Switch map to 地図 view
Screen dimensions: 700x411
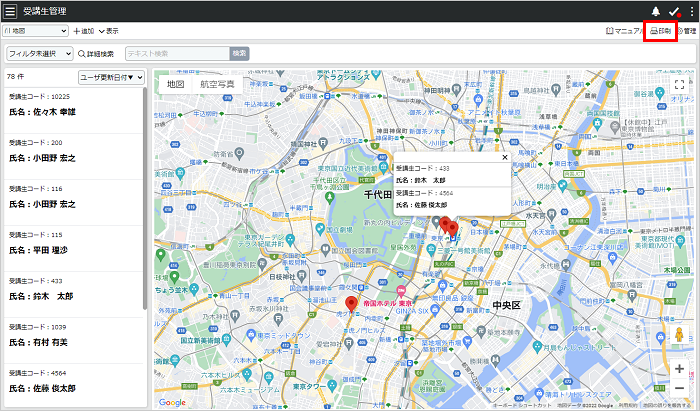coord(175,84)
